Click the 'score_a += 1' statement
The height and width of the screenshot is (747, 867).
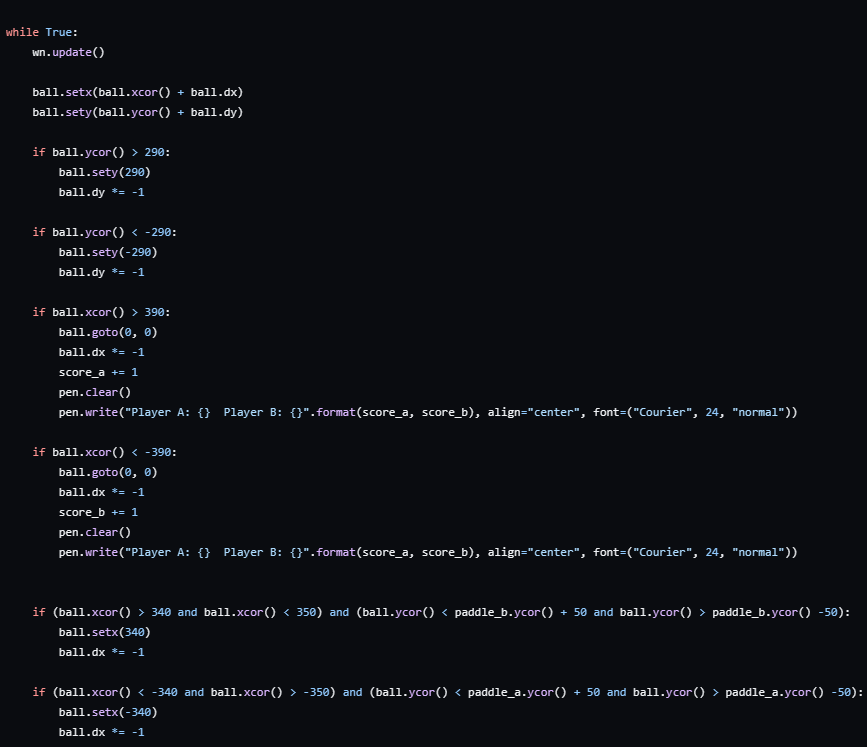coord(98,372)
